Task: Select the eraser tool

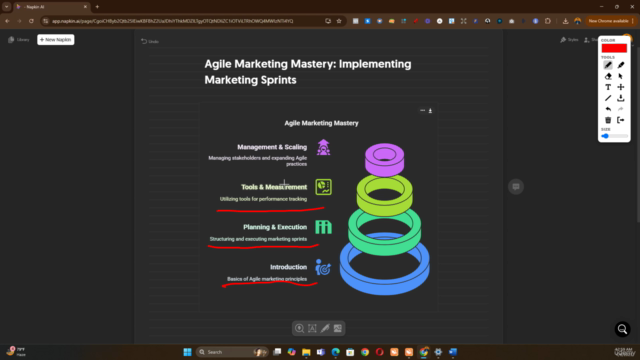Action: coord(608,76)
